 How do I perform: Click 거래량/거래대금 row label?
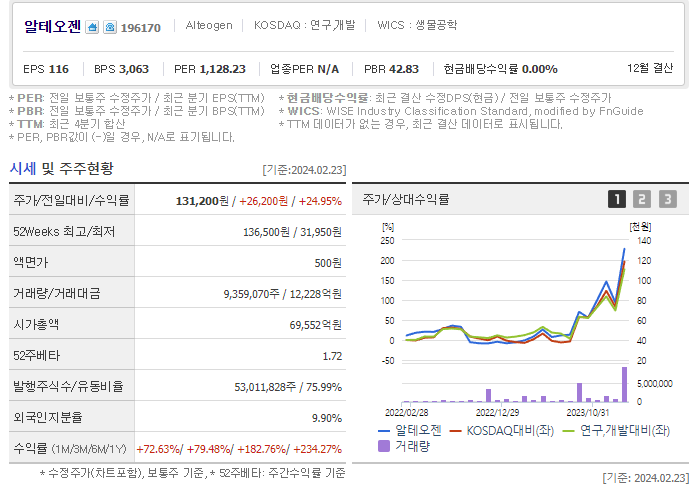coord(57,293)
